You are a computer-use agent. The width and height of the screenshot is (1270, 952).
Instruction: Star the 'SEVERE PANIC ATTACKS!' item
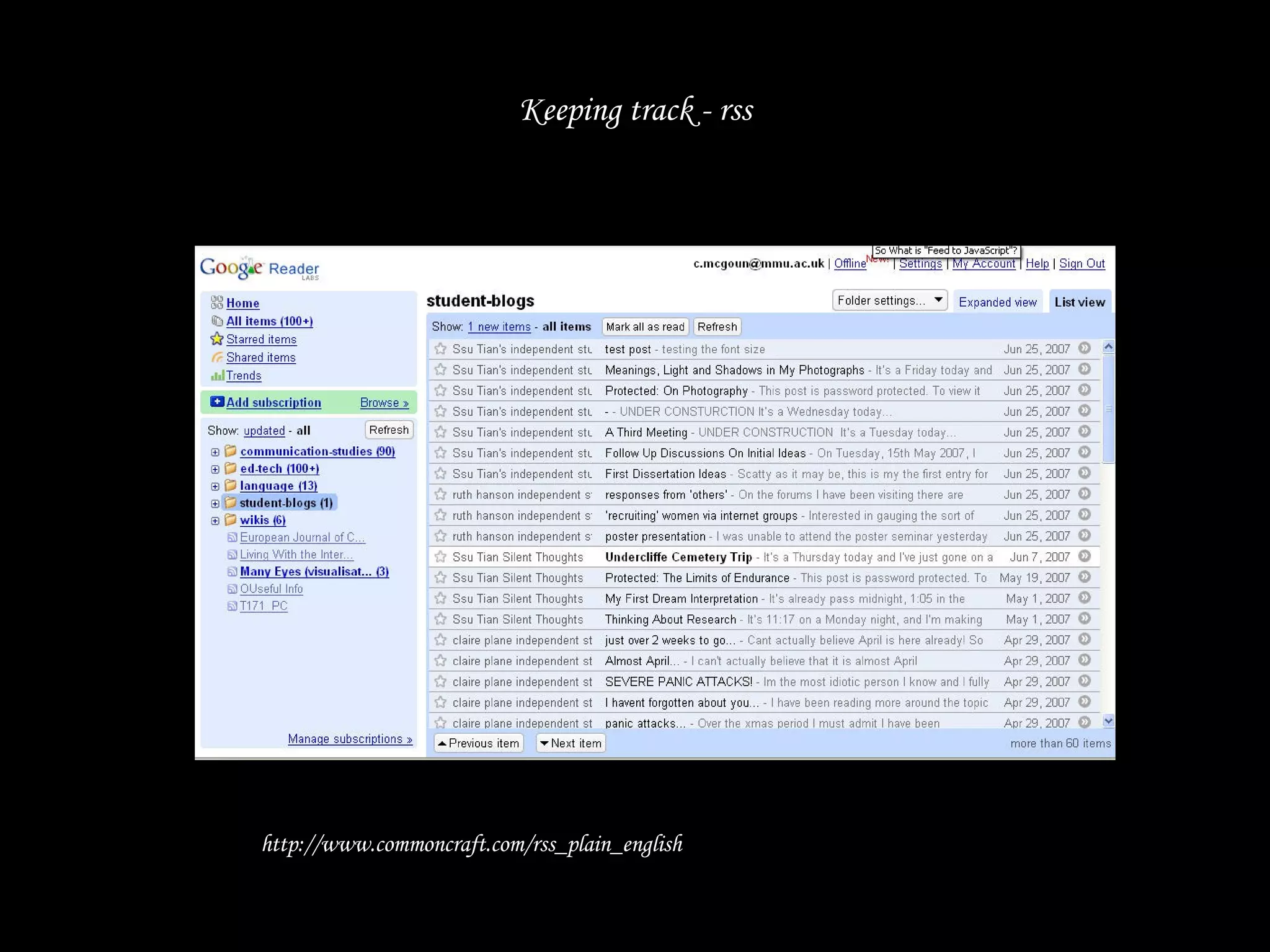440,681
